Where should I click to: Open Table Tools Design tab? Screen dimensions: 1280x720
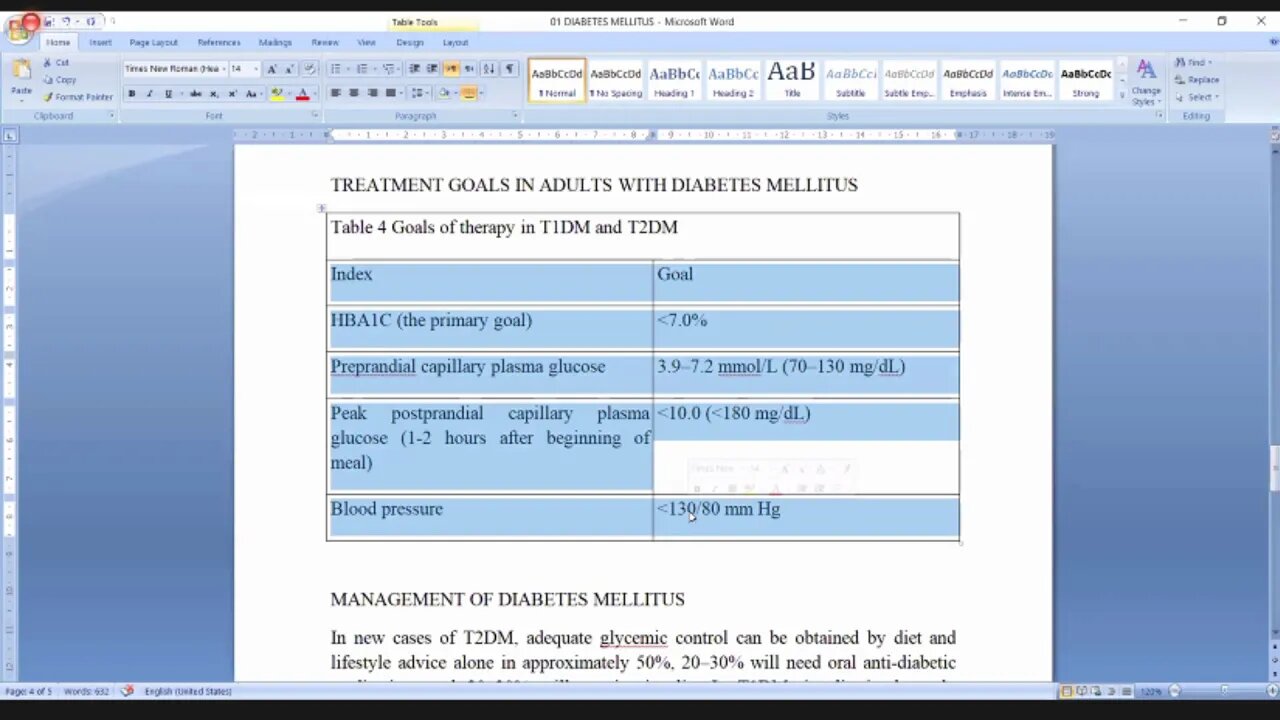[x=410, y=42]
